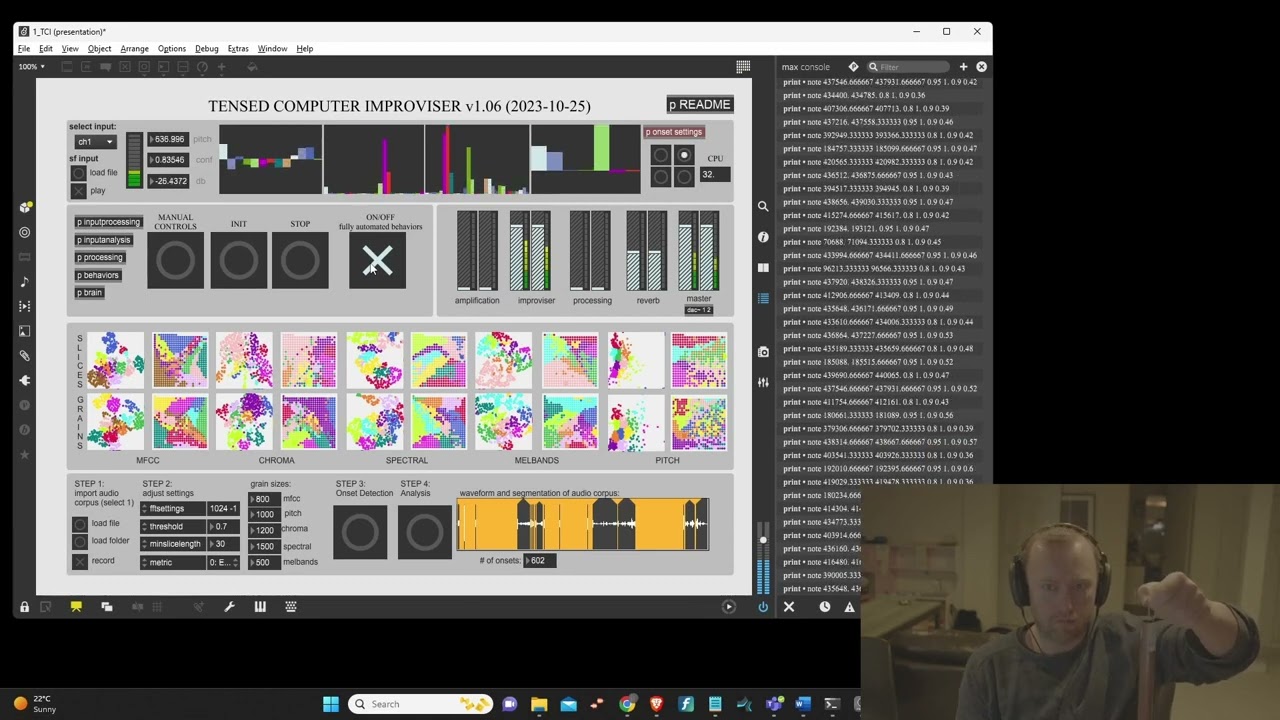The width and height of the screenshot is (1280, 720).
Task: Click the mfcc grain size number box 800
Action: (x=264, y=499)
